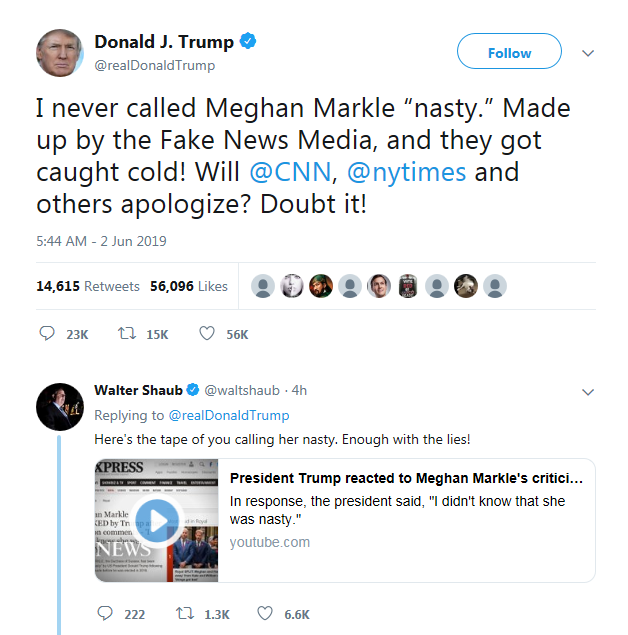Like Walter Shaub's reply tweet
This screenshot has width=628, height=635.
pyautogui.click(x=266, y=613)
